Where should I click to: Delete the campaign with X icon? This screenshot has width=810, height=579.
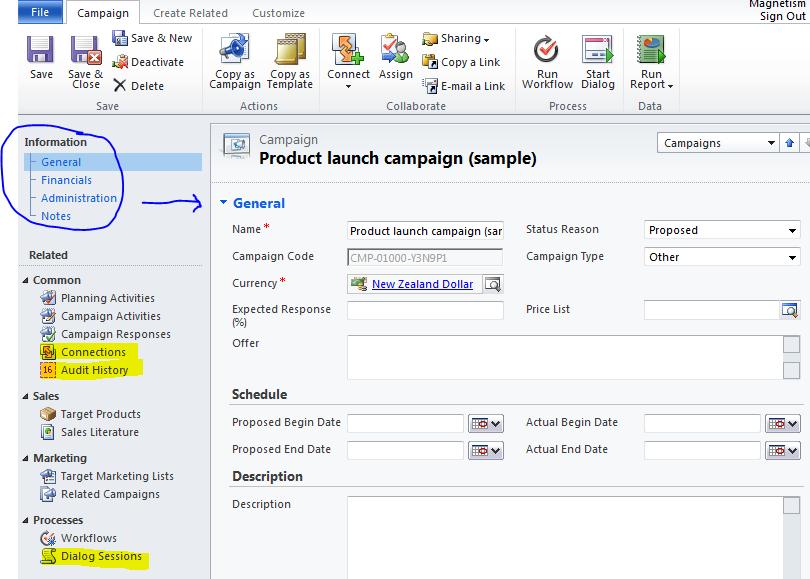click(138, 86)
